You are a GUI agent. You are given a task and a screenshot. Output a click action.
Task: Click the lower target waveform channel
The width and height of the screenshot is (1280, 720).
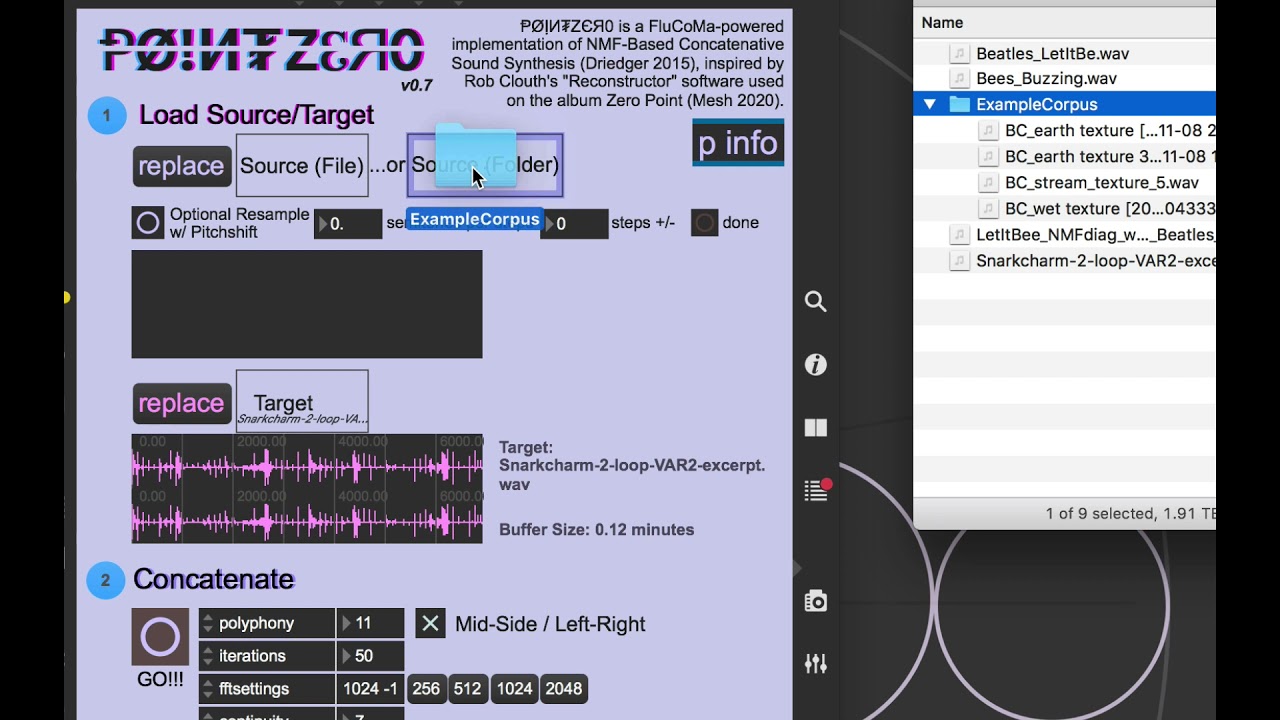pos(307,516)
